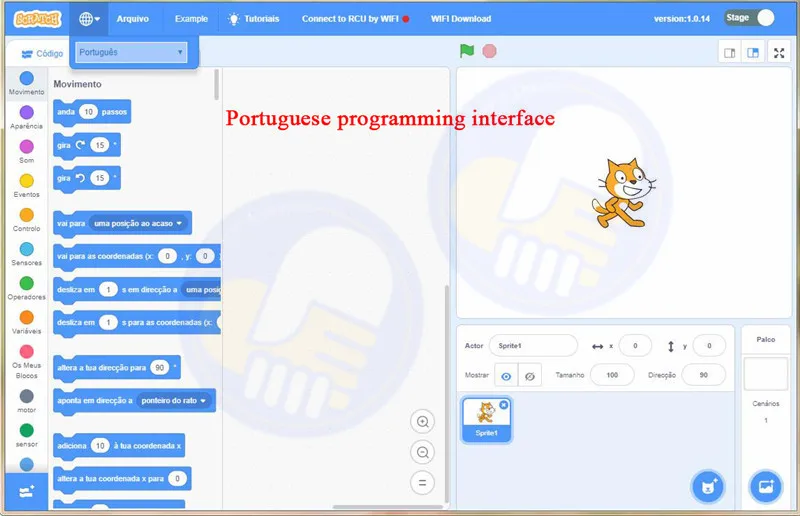Select the Eventos category

pyautogui.click(x=27, y=186)
